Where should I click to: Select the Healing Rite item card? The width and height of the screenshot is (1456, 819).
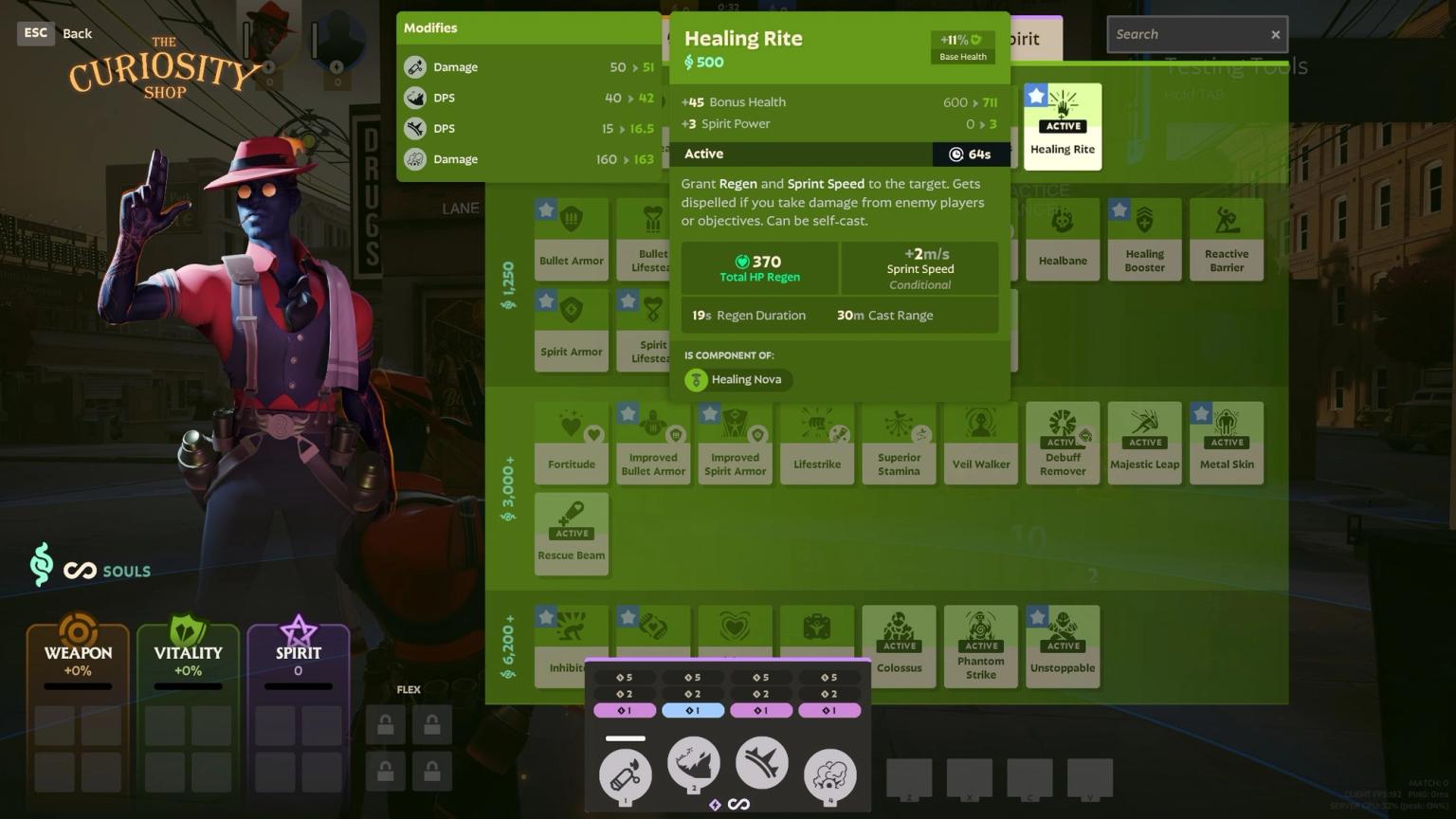pos(1063,126)
